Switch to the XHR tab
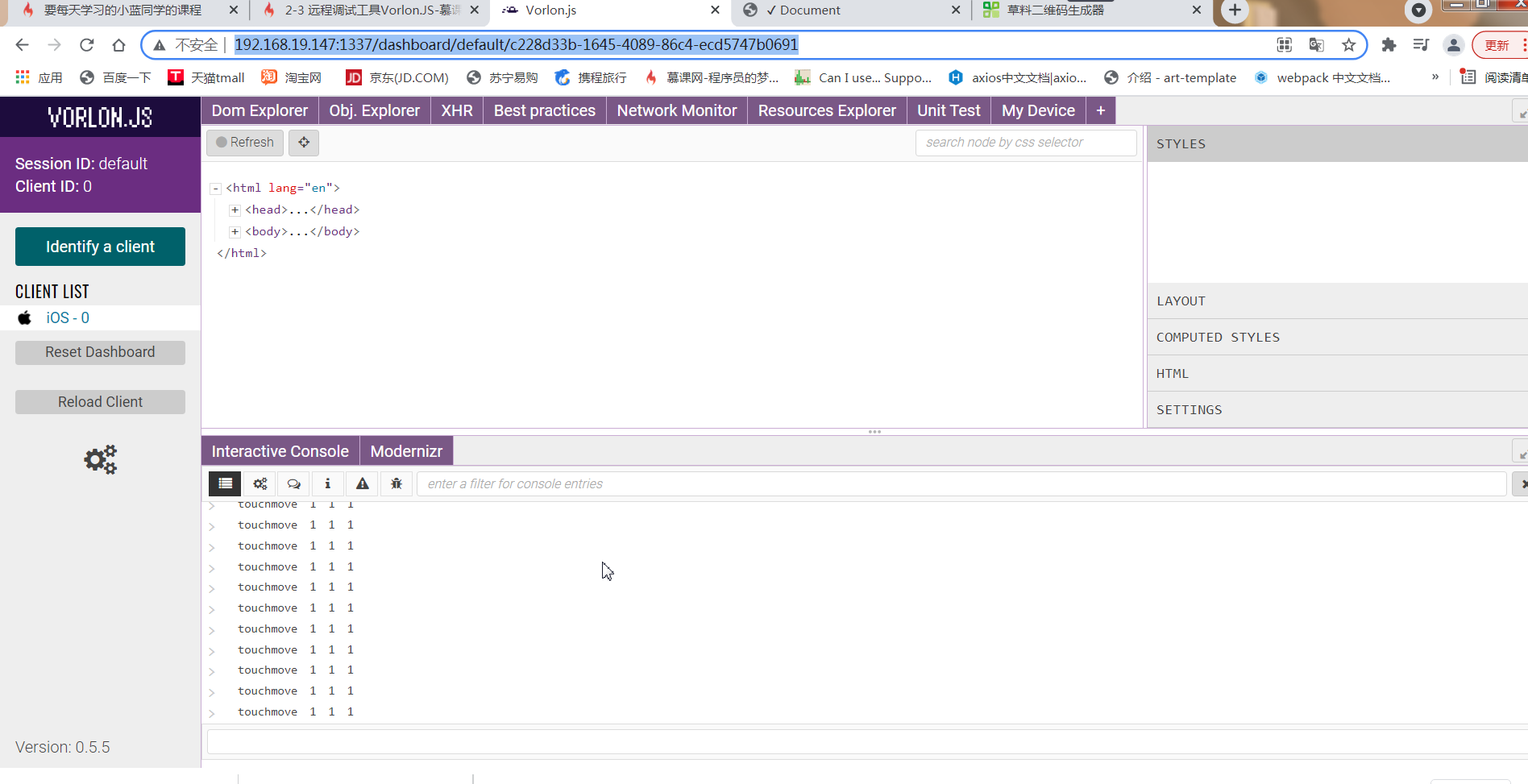This screenshot has height=784, width=1528. coord(457,110)
